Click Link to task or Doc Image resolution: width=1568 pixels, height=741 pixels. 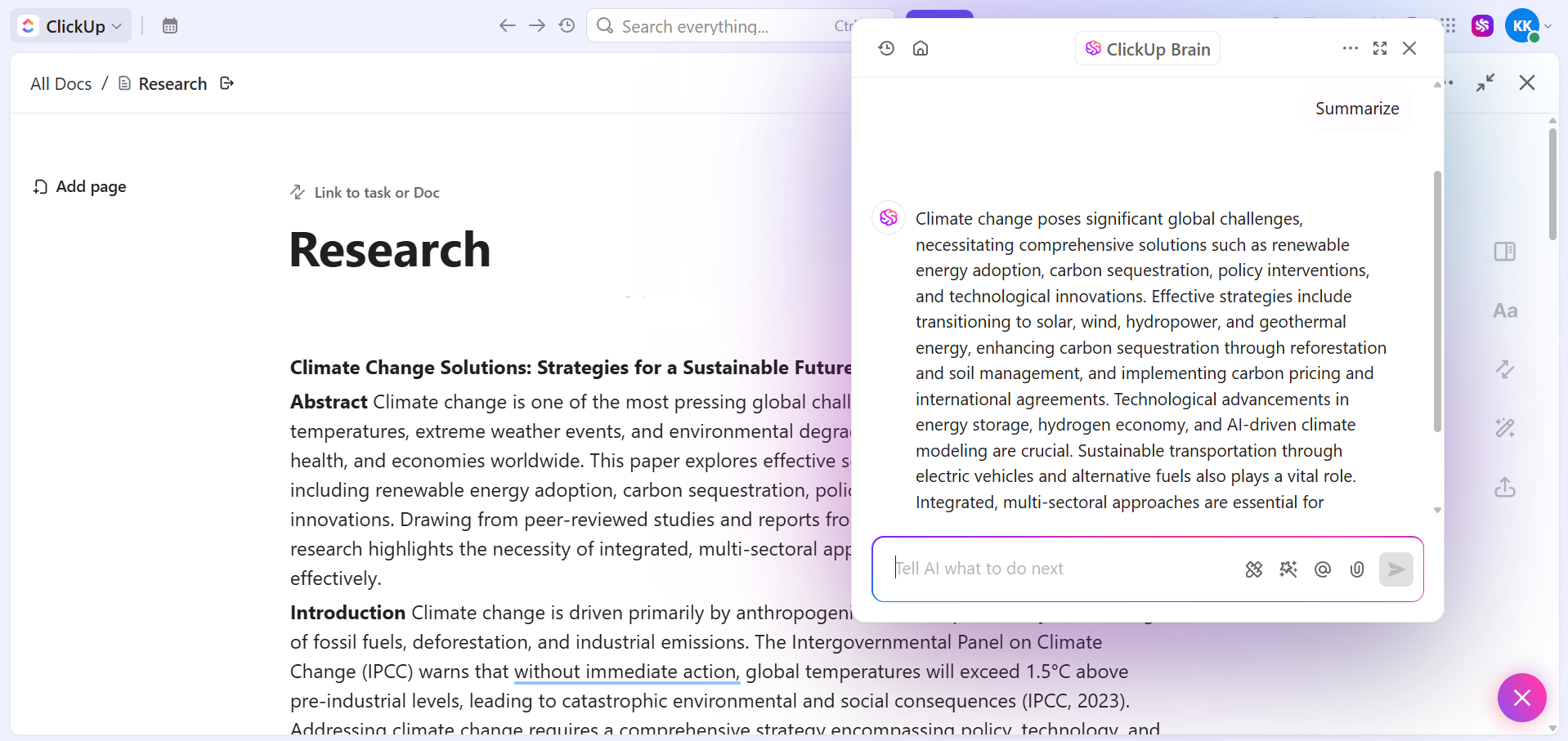click(365, 193)
